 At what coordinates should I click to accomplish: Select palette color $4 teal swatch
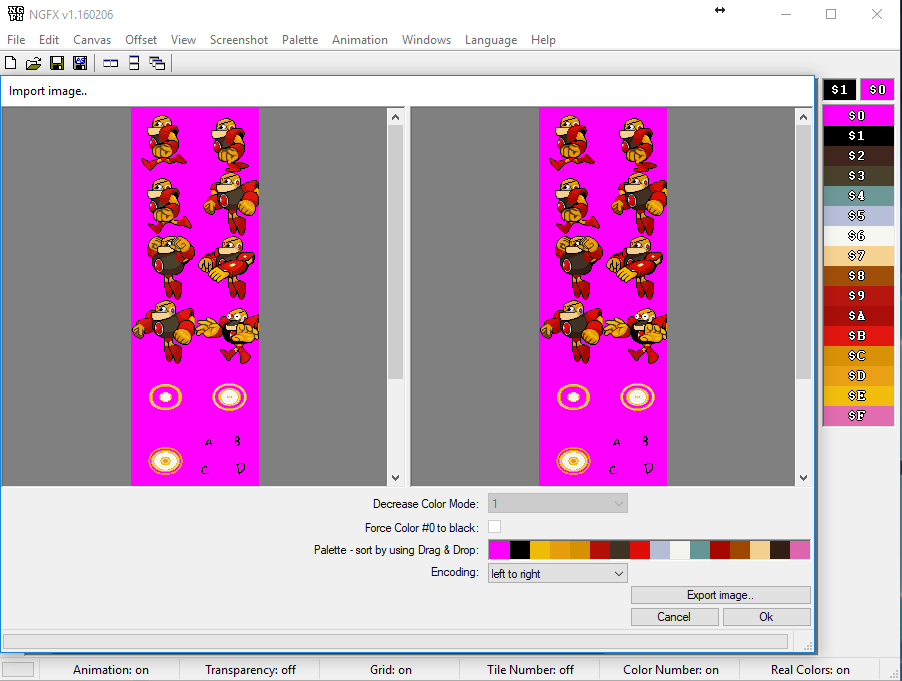point(856,196)
